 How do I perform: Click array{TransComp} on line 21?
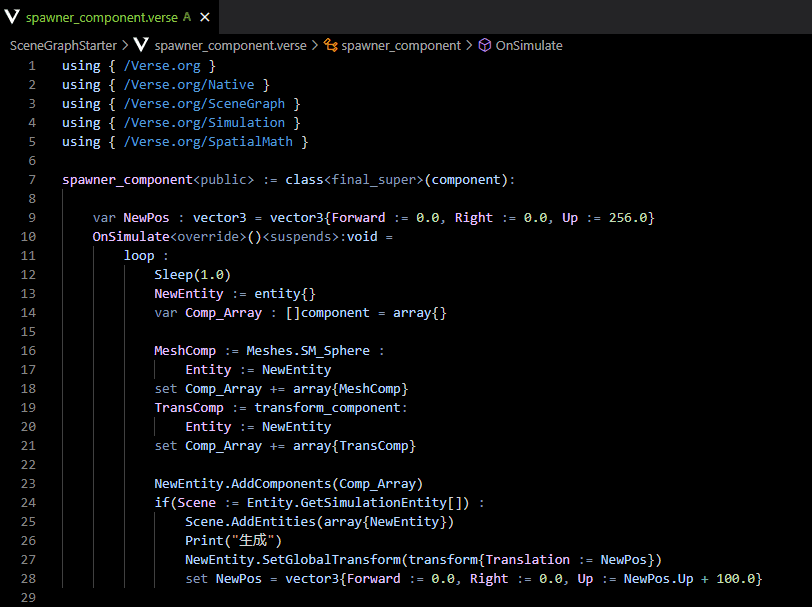(x=354, y=445)
